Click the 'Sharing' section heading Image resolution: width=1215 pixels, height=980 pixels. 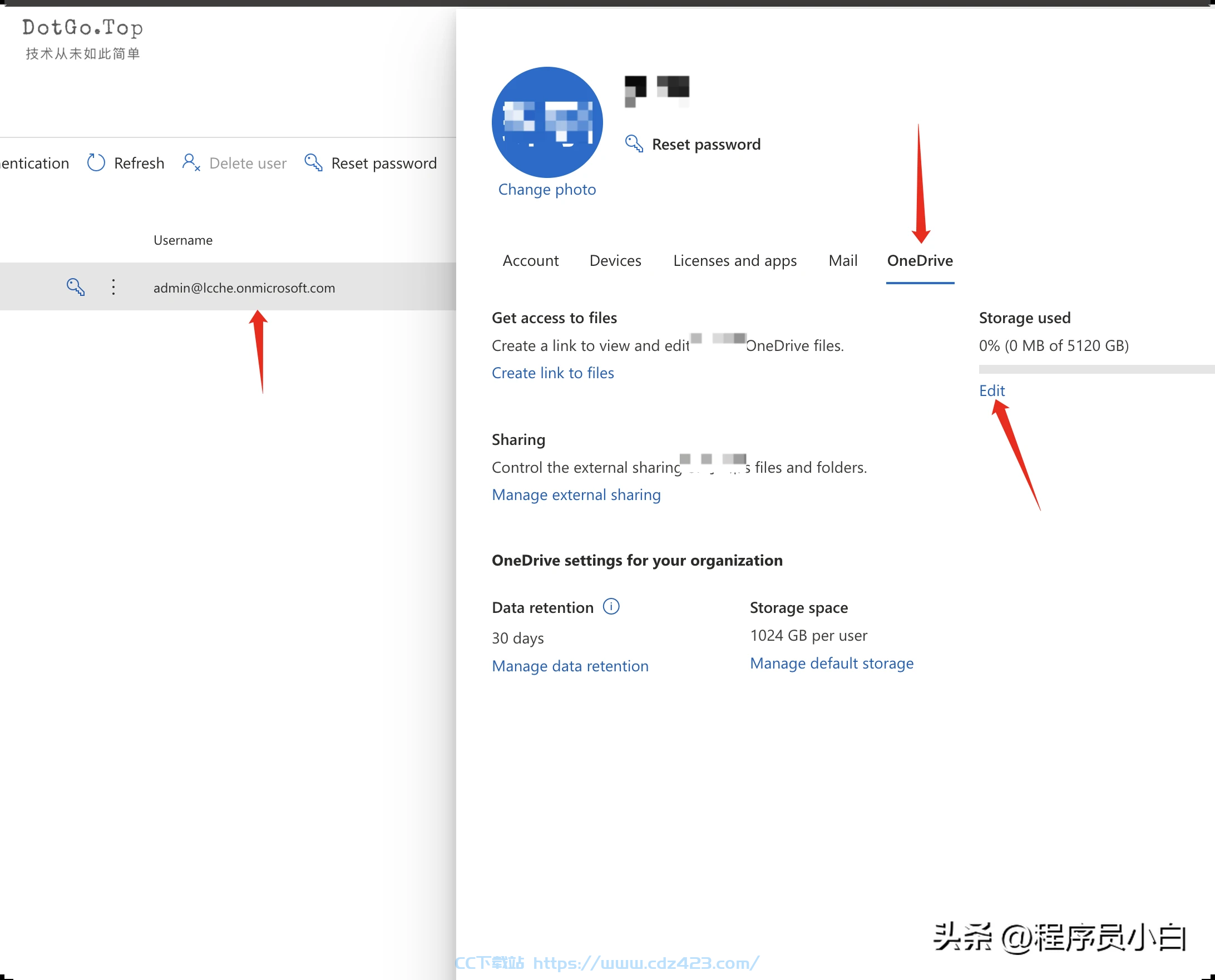[x=518, y=439]
